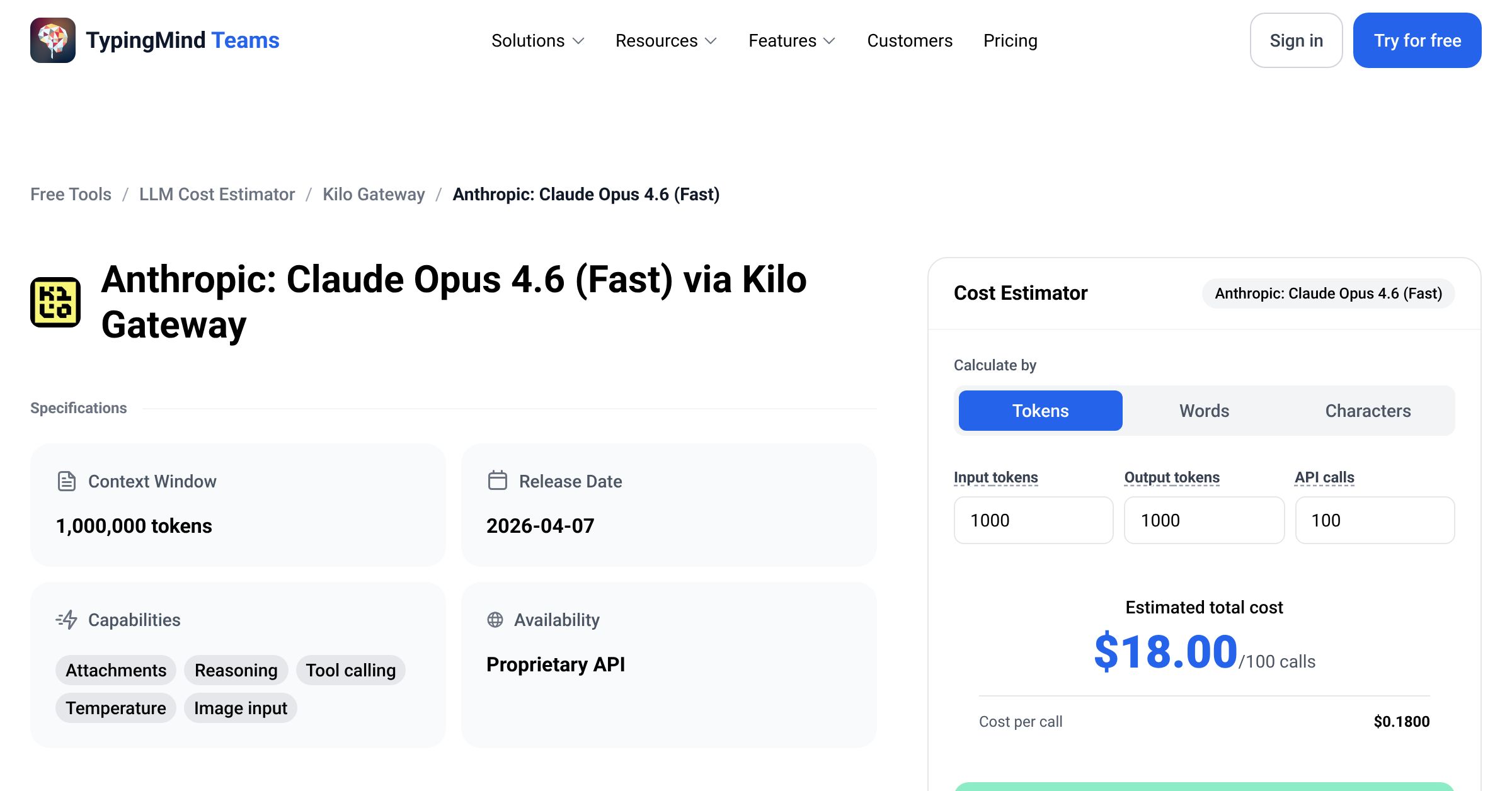
Task: Click the Try for free button
Action: click(1417, 40)
